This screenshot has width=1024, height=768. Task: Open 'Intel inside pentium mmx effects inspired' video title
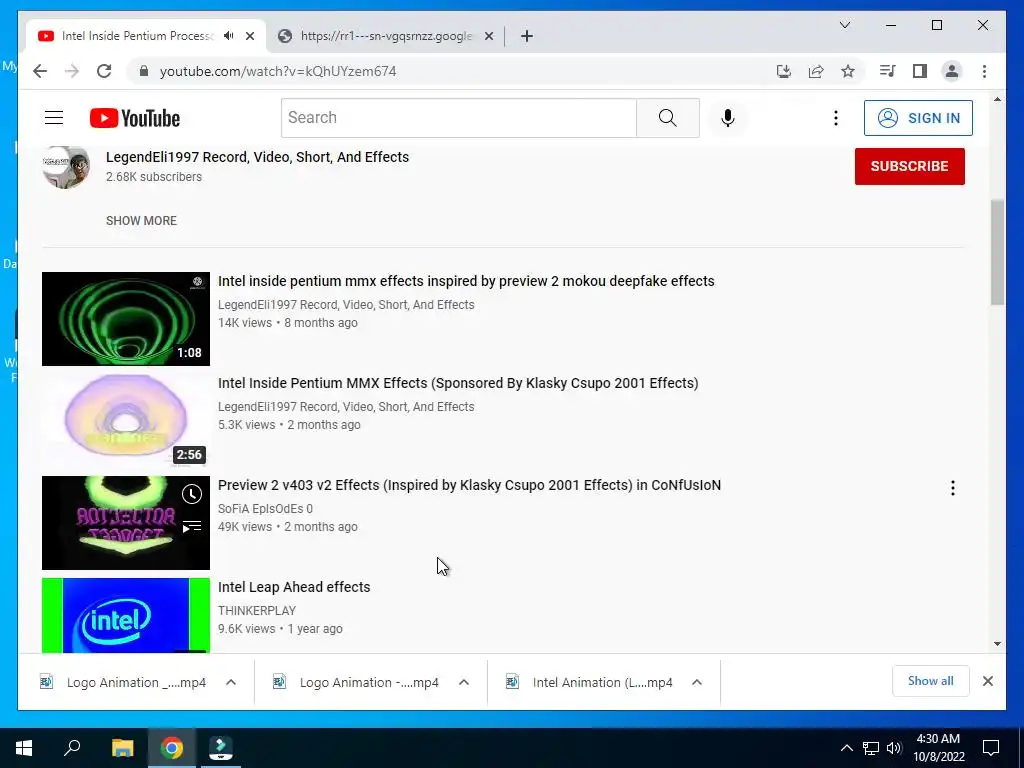(466, 281)
